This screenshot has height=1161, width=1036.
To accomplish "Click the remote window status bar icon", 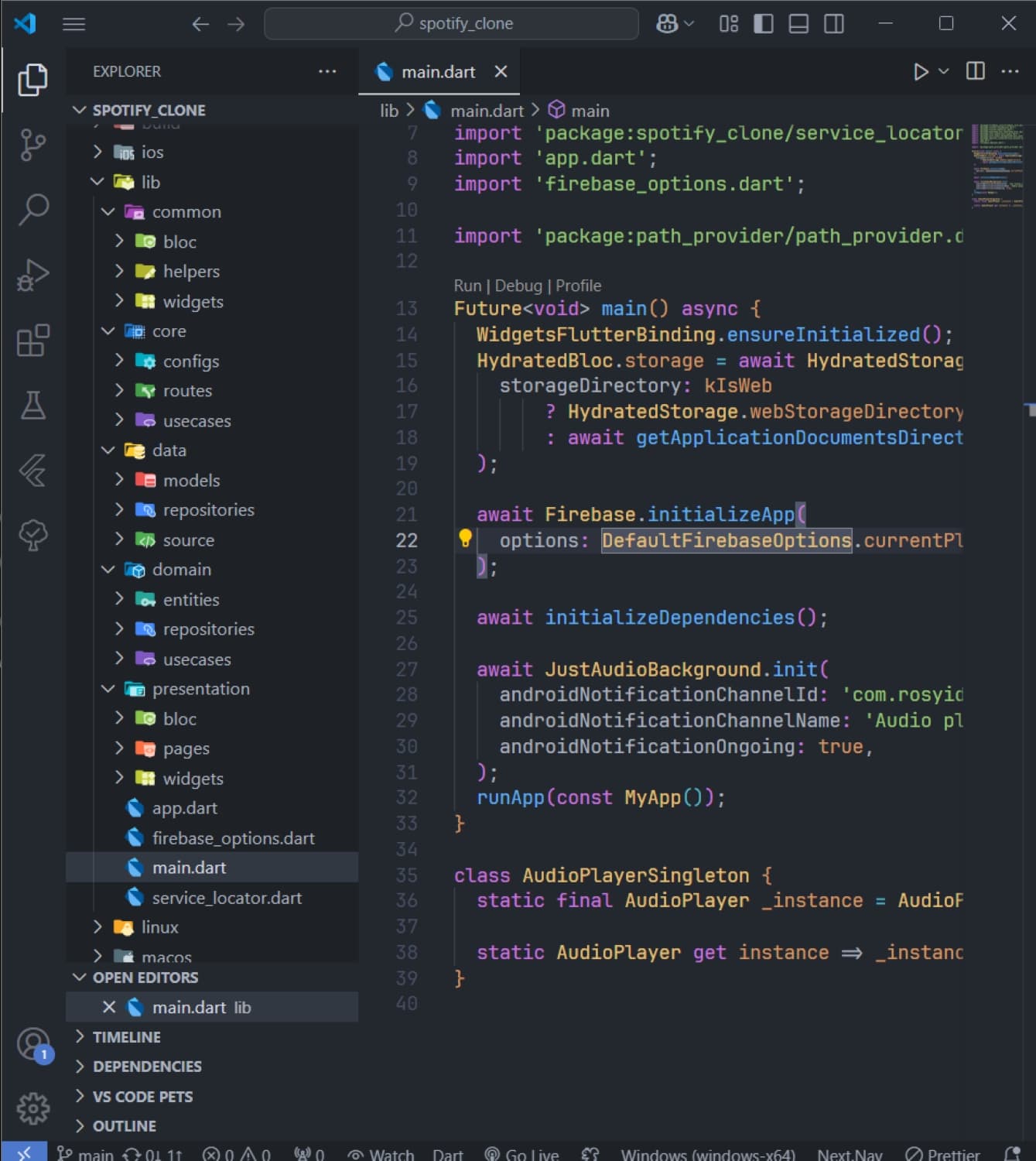I will pyautogui.click(x=24, y=1152).
